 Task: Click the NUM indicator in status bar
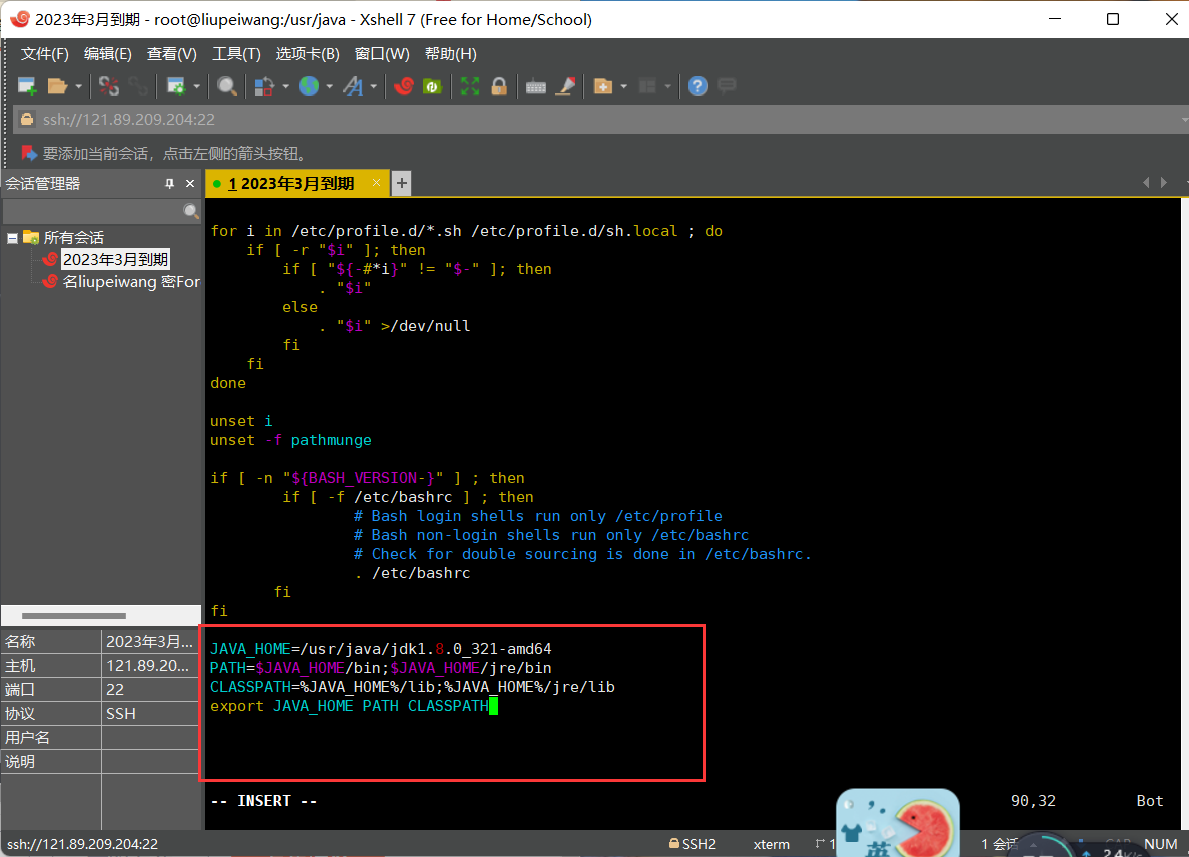pyautogui.click(x=1160, y=844)
